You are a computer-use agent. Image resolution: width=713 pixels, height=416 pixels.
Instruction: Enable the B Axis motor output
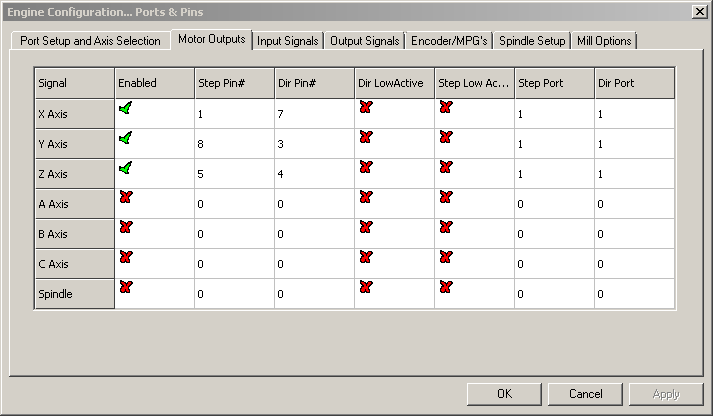[125, 228]
